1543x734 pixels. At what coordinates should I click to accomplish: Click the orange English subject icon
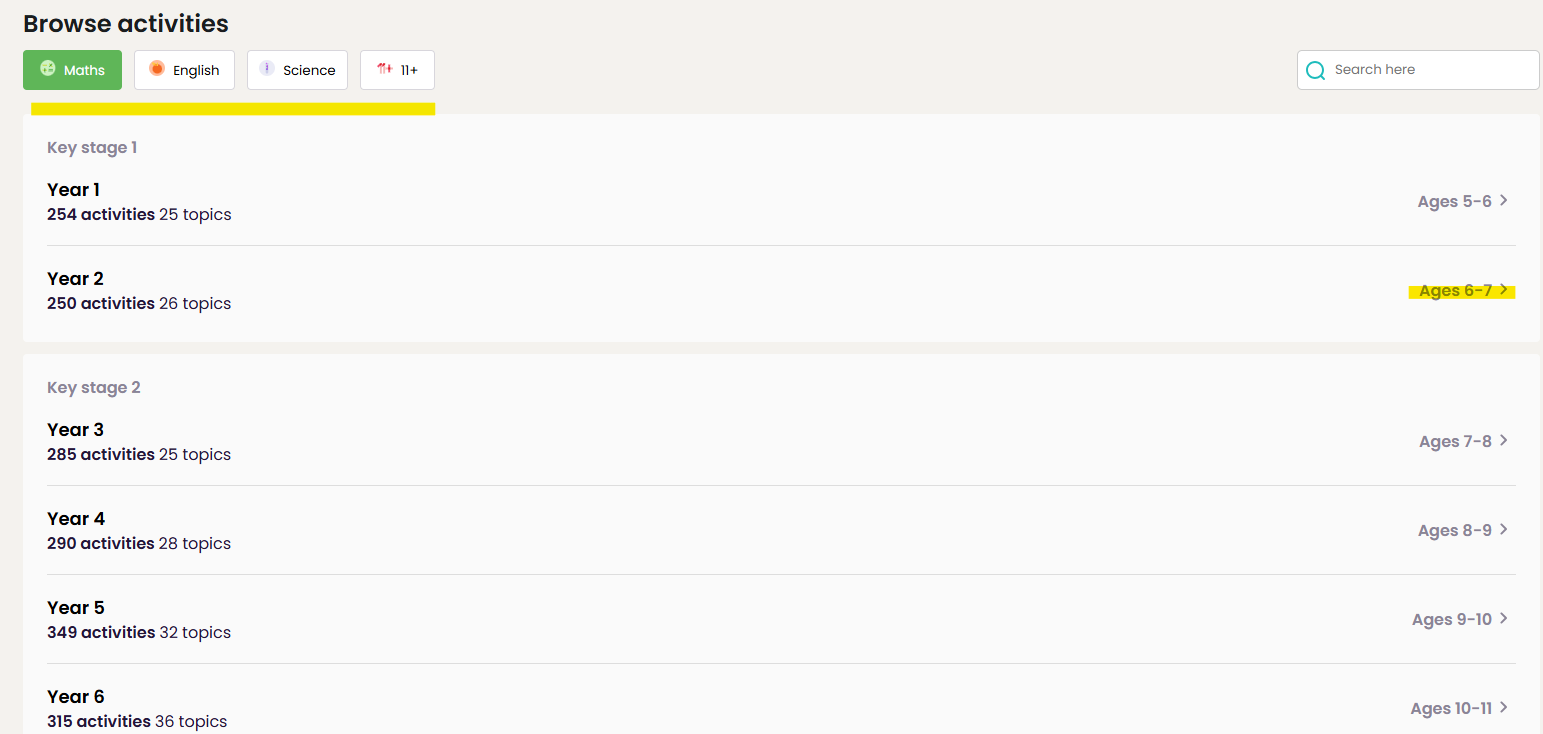click(x=157, y=69)
